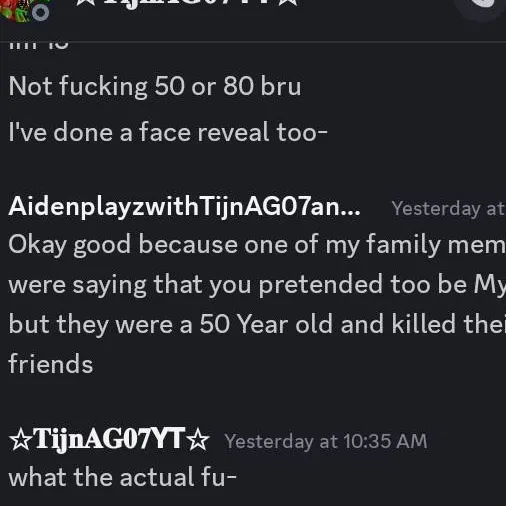
Task: Click the star after TijnAG07YT in the last message
Action: point(198,440)
